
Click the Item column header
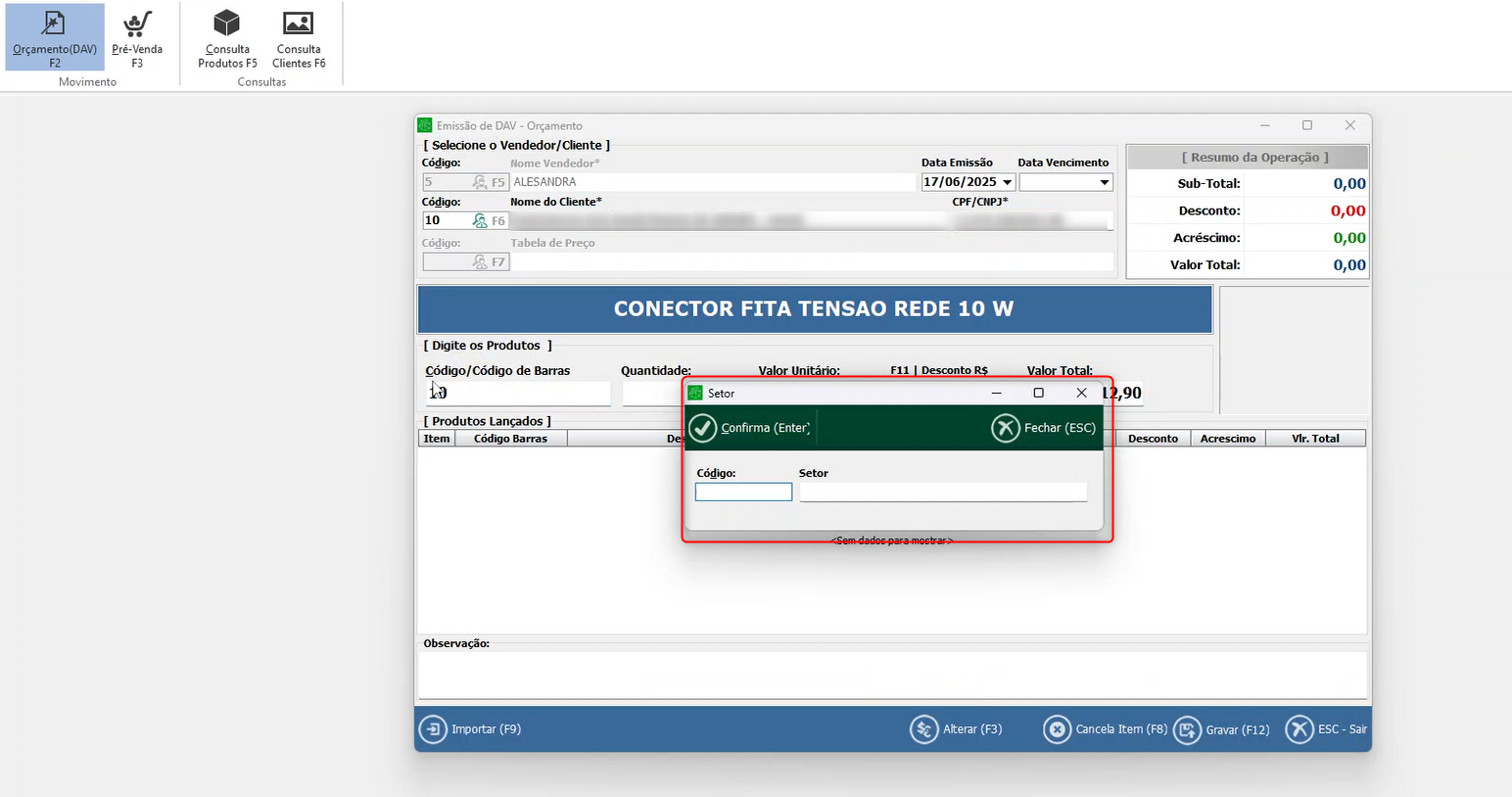[437, 439]
